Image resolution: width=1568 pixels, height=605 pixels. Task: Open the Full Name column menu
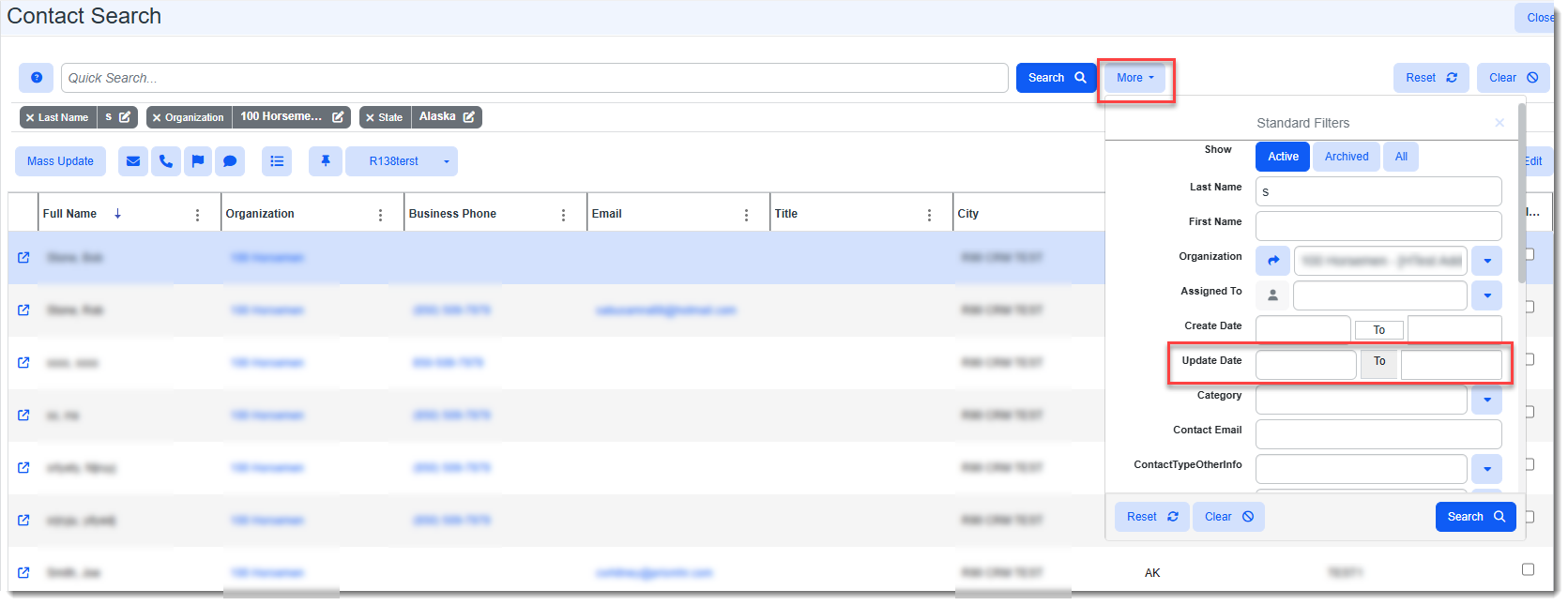tap(197, 215)
